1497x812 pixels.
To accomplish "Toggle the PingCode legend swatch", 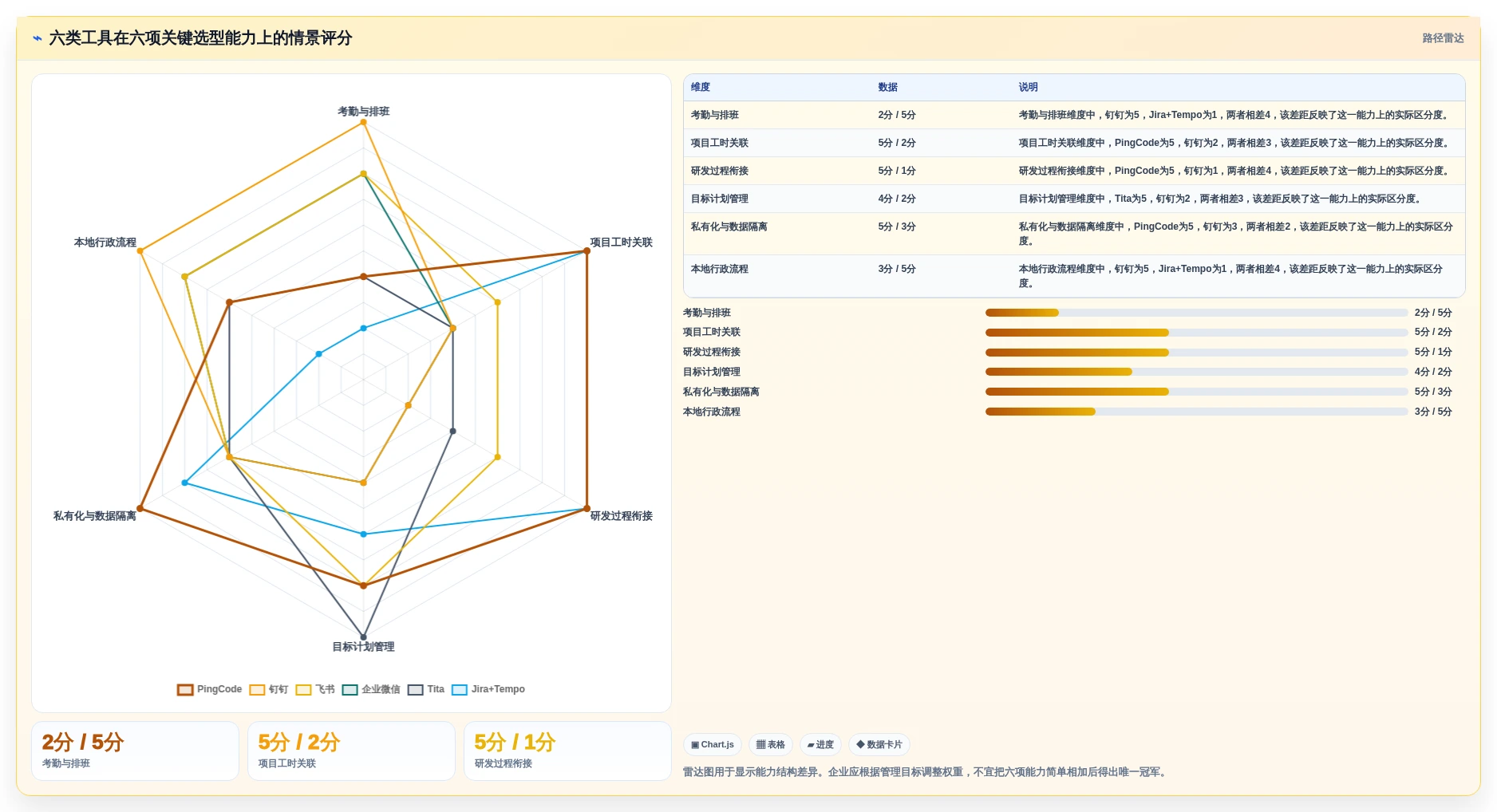I will point(185,690).
